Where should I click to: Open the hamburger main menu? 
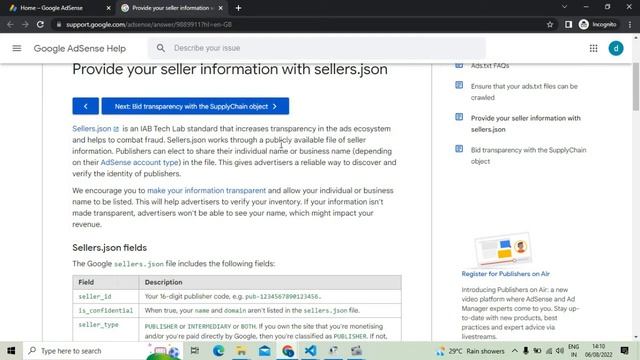17,48
